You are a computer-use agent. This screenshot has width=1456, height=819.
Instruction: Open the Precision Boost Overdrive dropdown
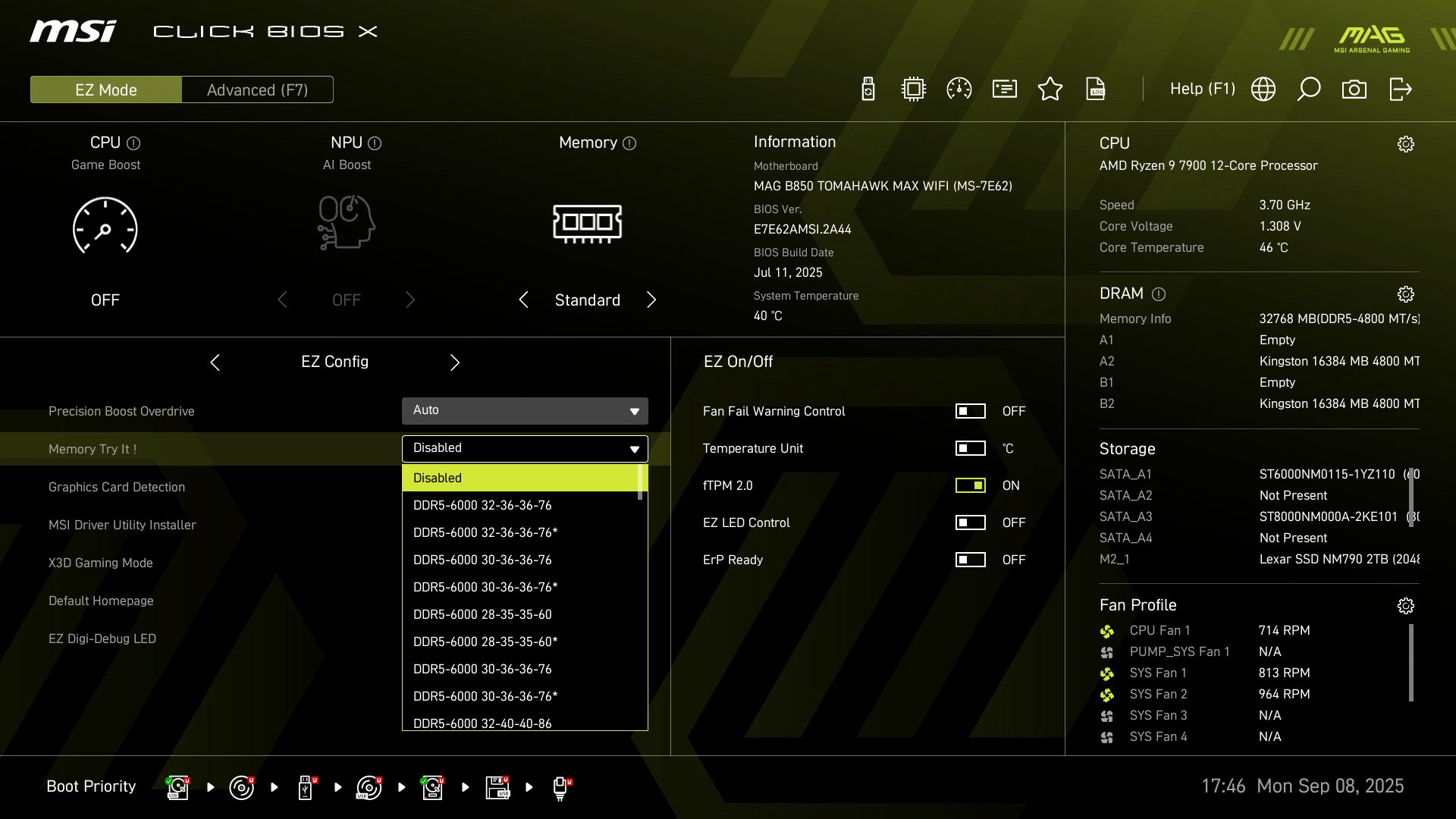tap(524, 410)
